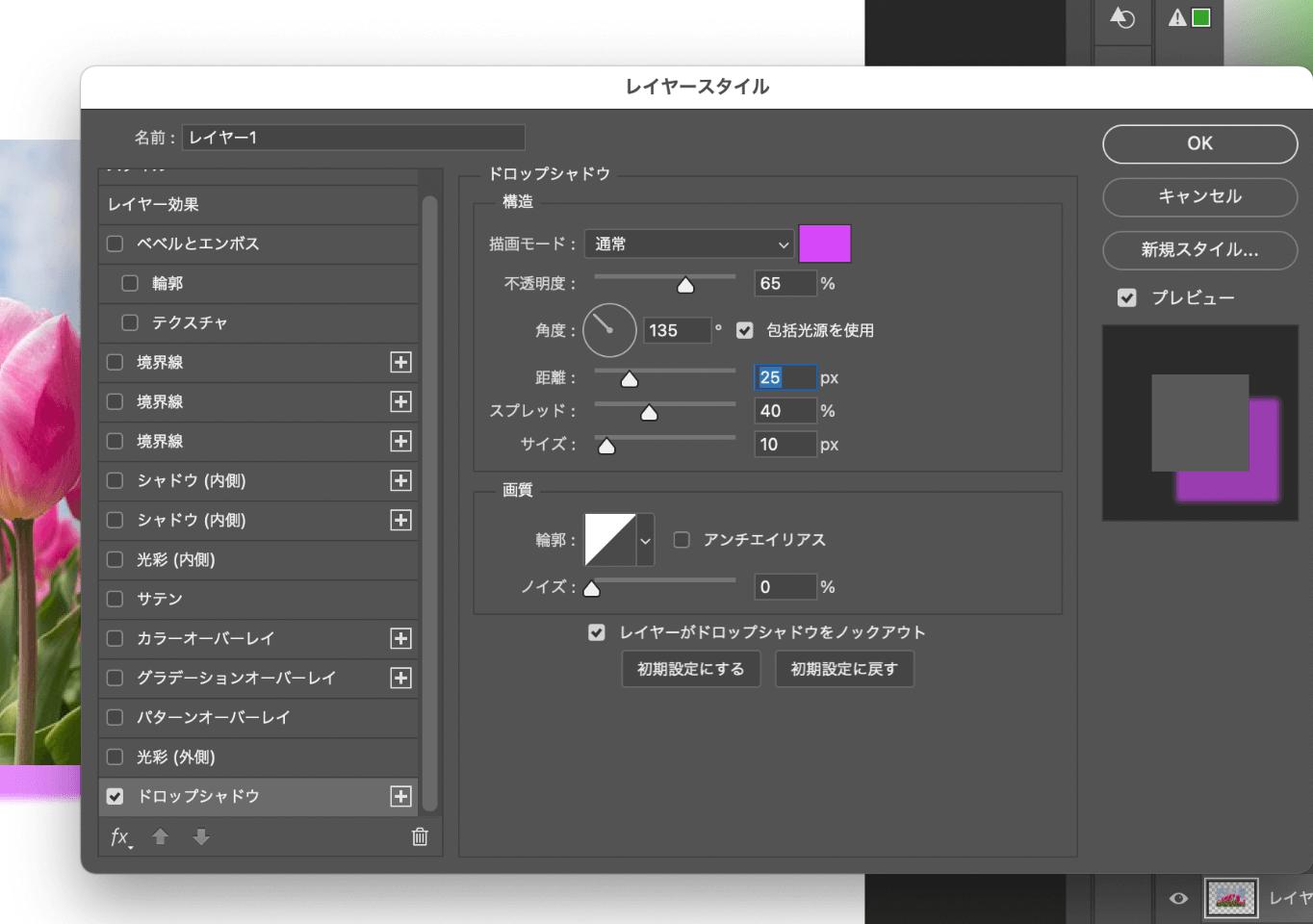This screenshot has width=1313, height=924.
Task: Click the キャンセル button
Action: (1199, 197)
